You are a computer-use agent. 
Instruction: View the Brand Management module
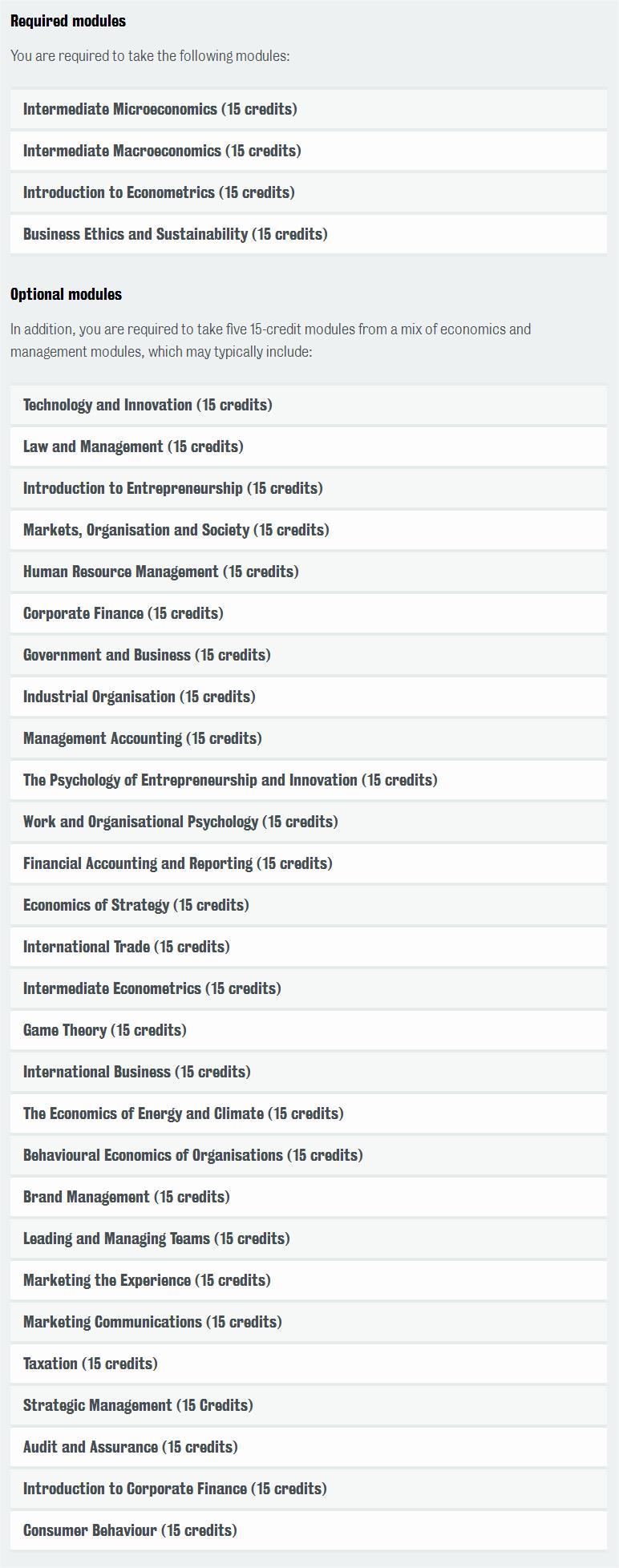(x=309, y=1197)
